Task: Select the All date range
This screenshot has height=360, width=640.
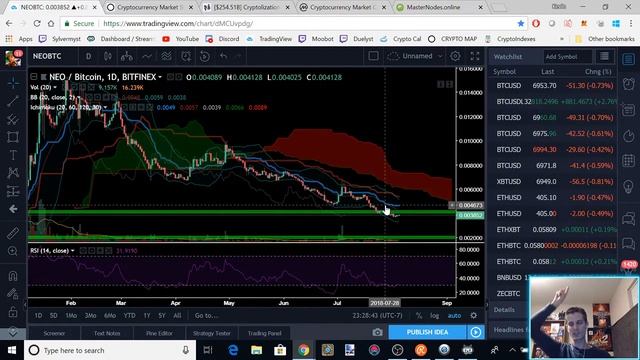Action: [x=177, y=316]
